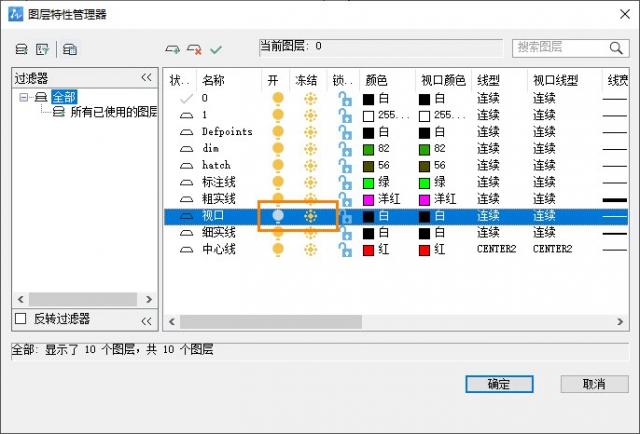The height and width of the screenshot is (434, 640).
Task: Click the 确定 button
Action: pyautogui.click(x=498, y=384)
